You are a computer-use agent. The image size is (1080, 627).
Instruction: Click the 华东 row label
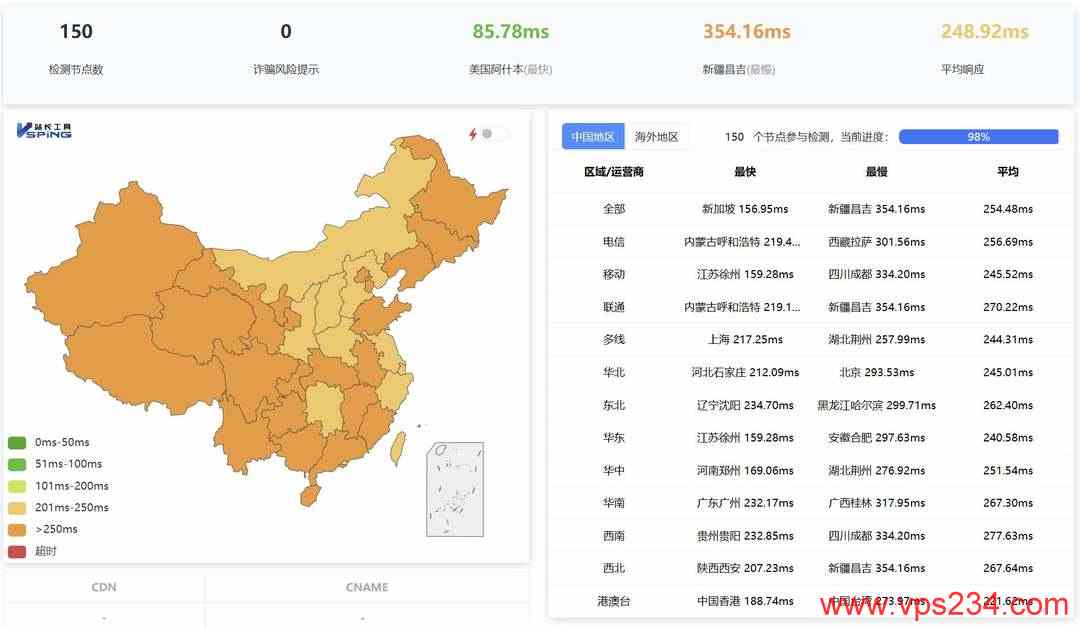click(614, 438)
